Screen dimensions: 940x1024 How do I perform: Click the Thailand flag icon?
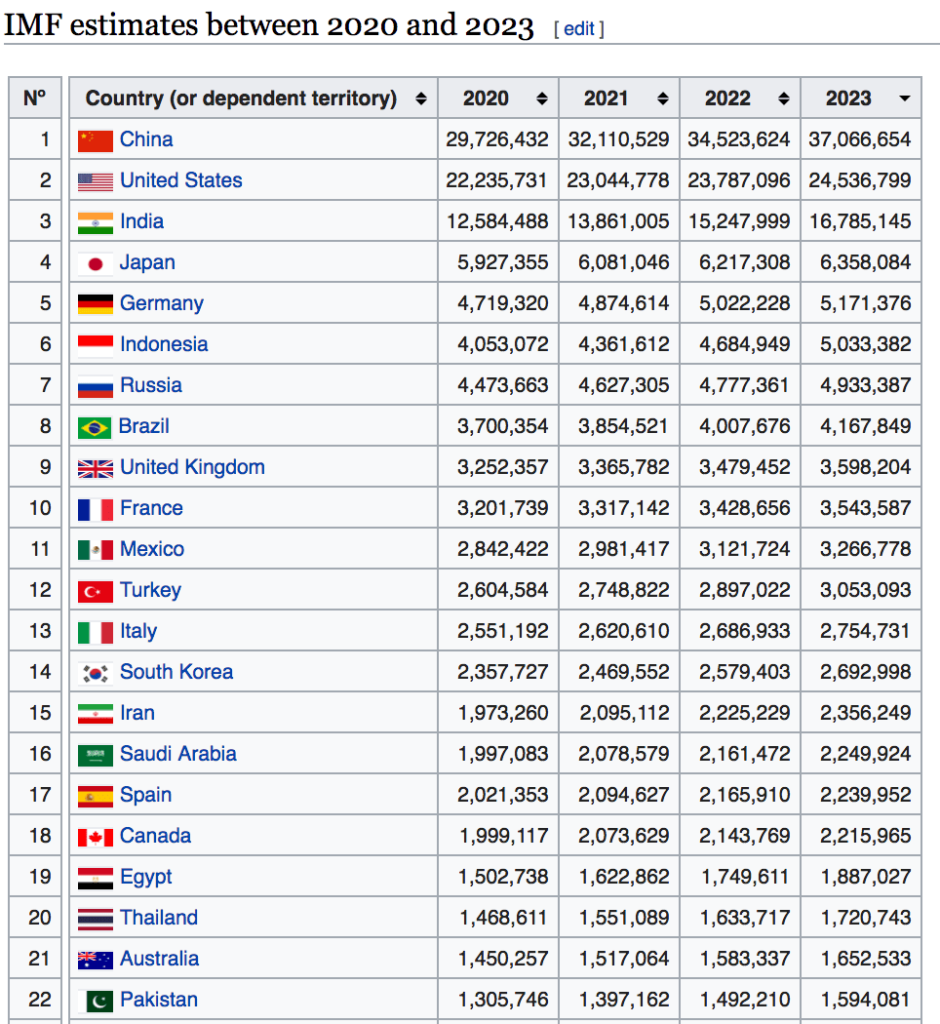[95, 920]
